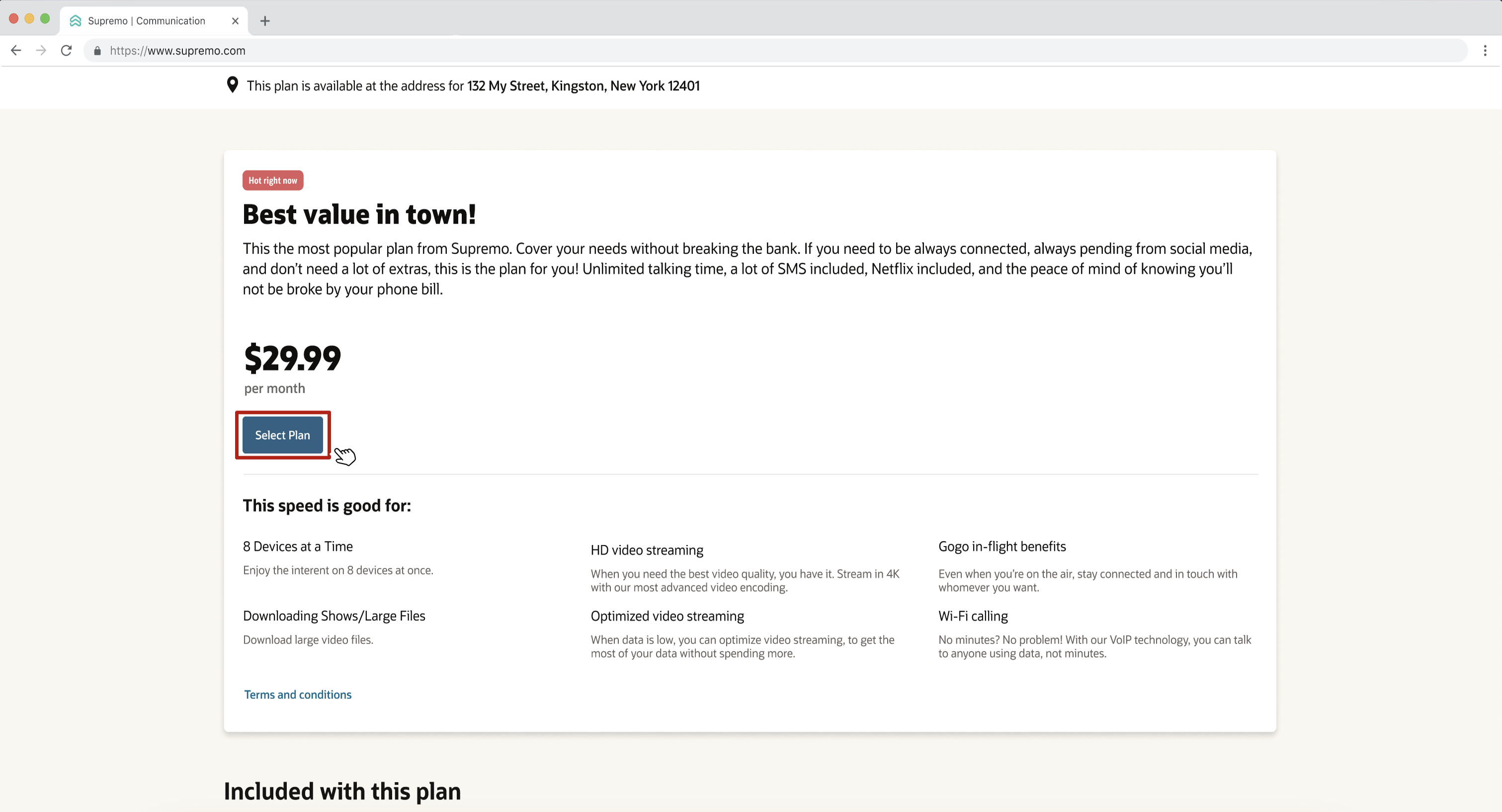
Task: Click the 'Hot right now' badge
Action: point(272,180)
